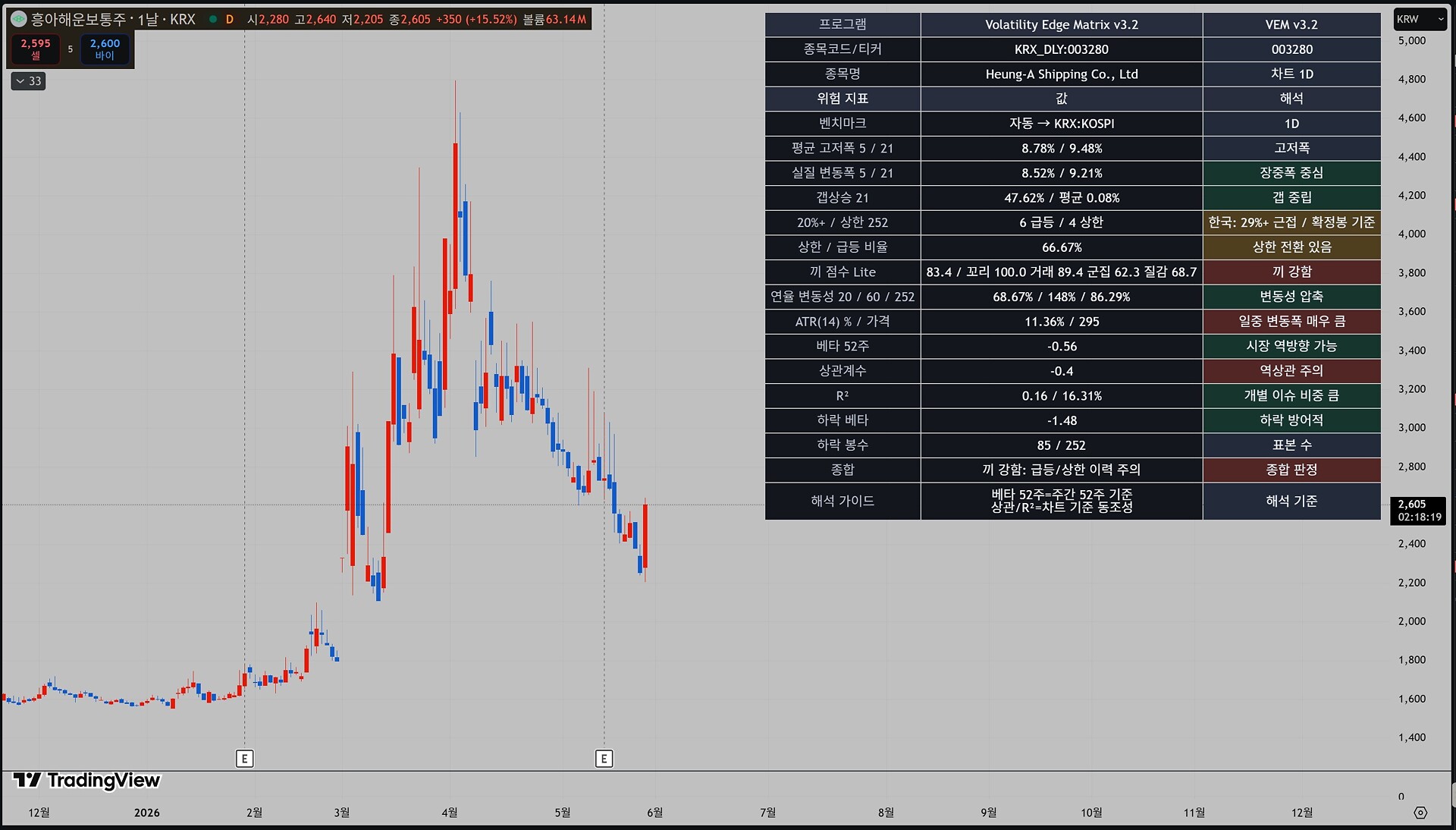Click the '0.16 / 16.31%' R² value
The image size is (1456, 830).
click(1062, 396)
